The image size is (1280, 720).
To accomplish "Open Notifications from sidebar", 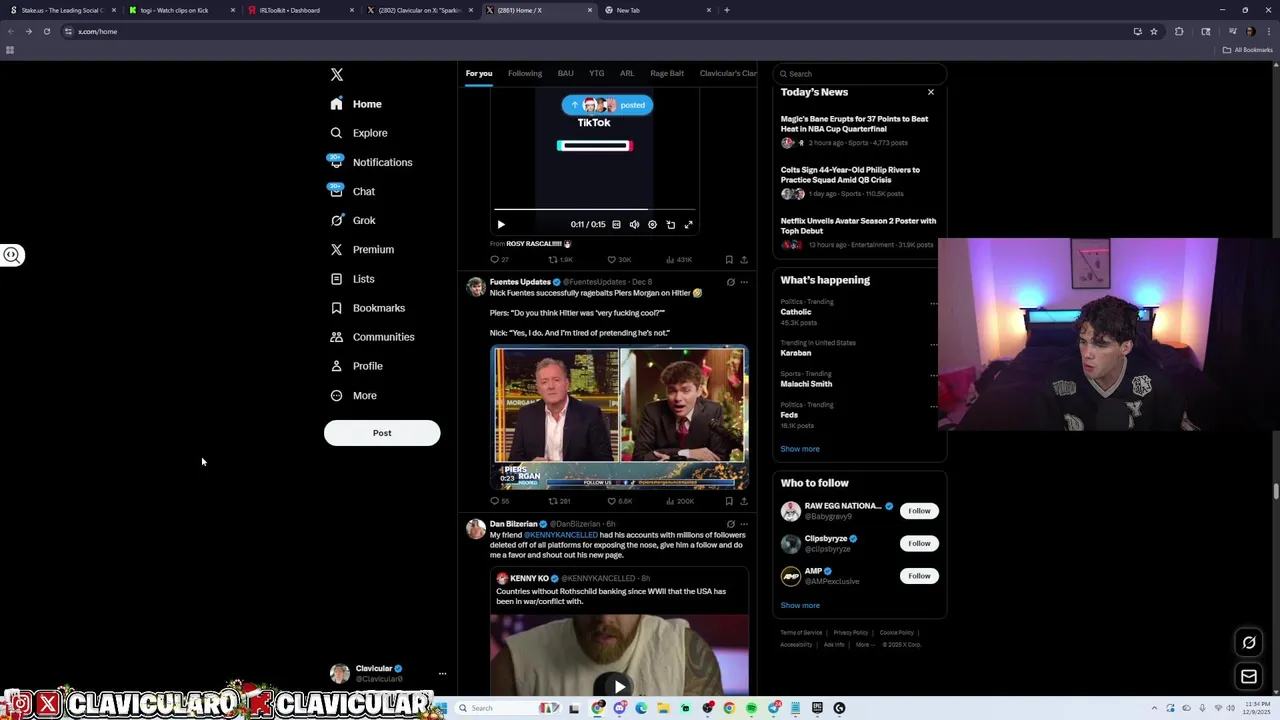I will (x=369, y=162).
